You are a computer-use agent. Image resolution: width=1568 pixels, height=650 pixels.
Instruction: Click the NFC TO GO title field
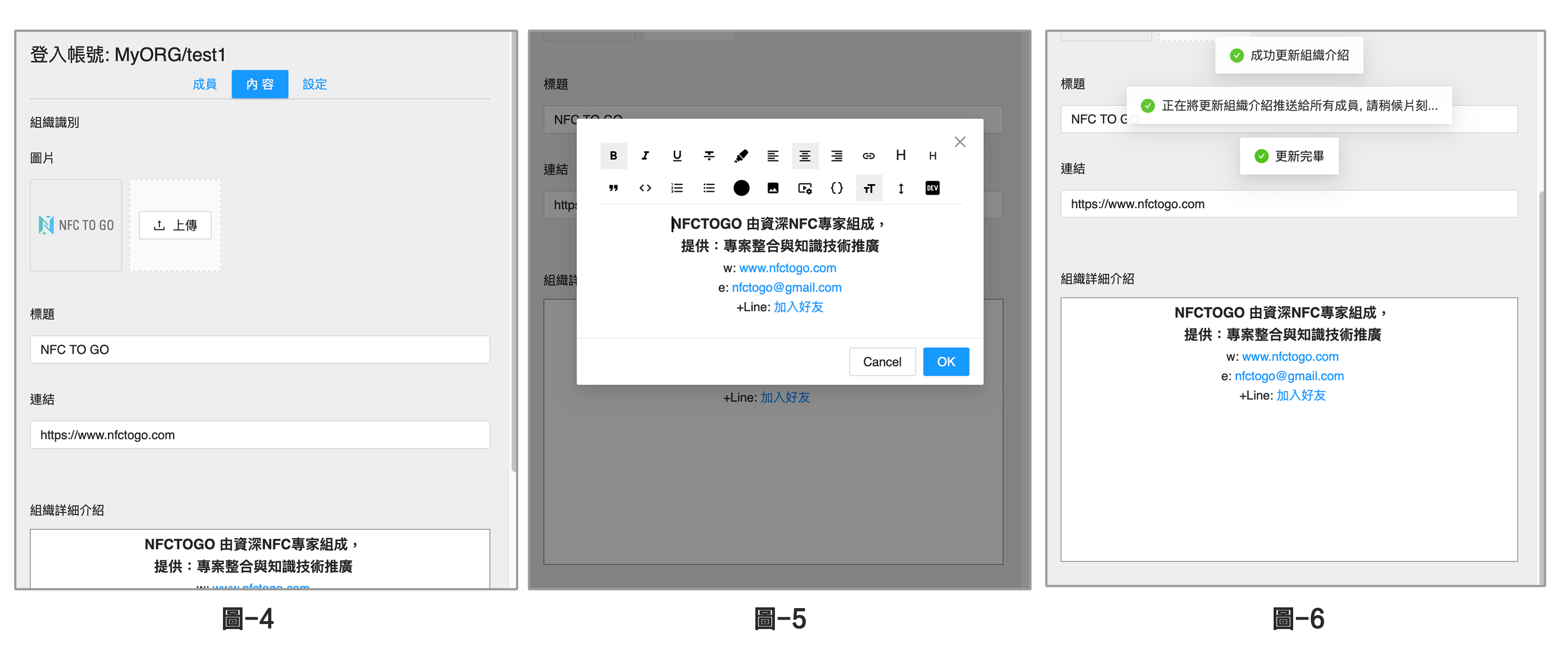[259, 350]
